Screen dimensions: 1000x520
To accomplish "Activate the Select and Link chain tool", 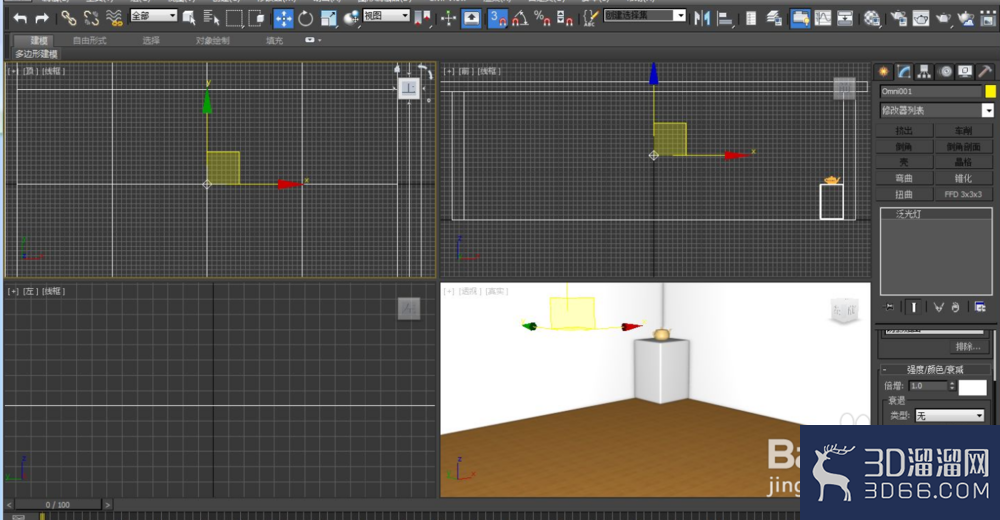I will [68, 18].
